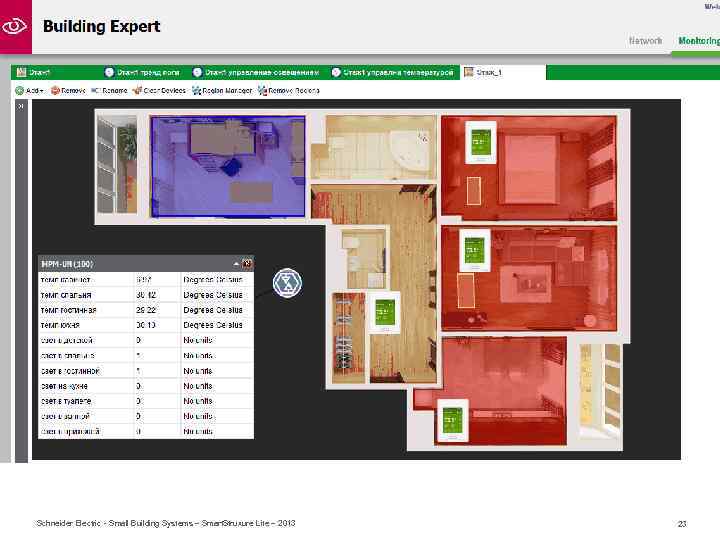The image size is (720, 540).
Task: Click the Rename toolbar button
Action: pos(109,90)
